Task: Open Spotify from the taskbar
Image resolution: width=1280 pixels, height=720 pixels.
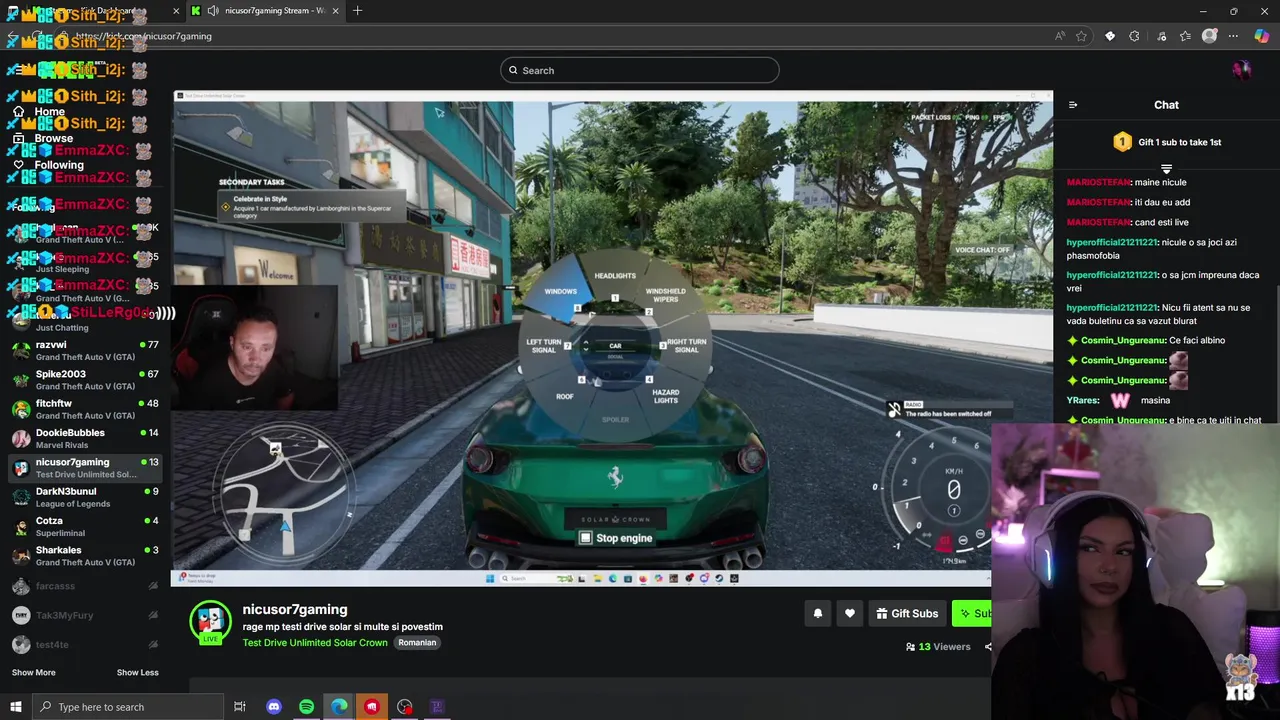Action: [x=307, y=707]
